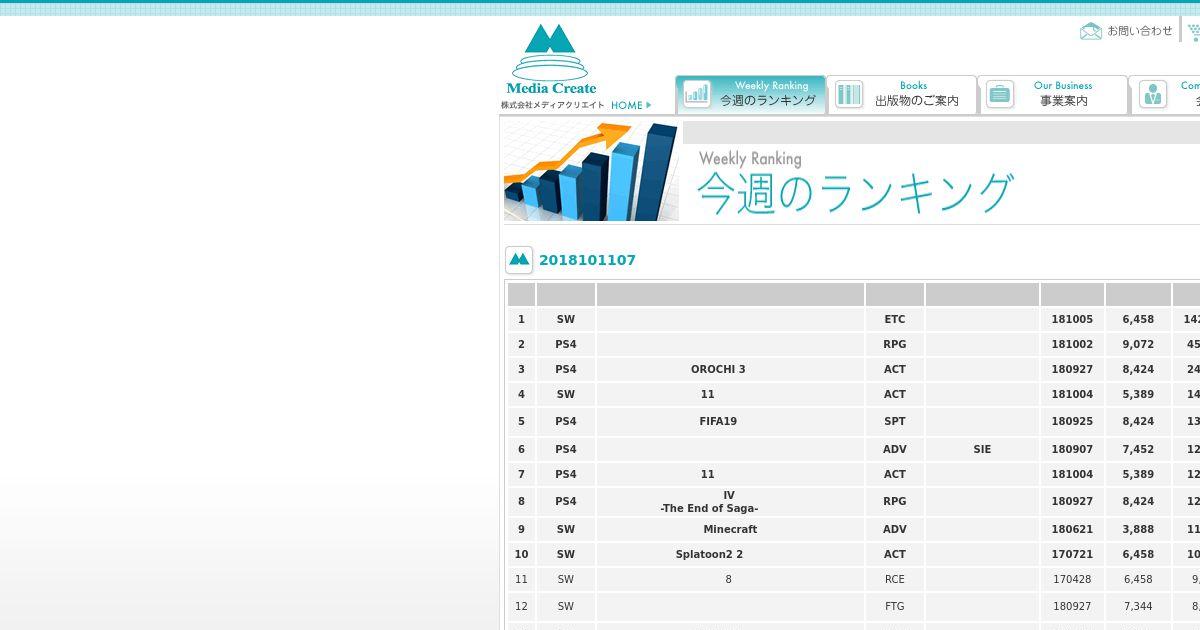Click the envelope contact icon
This screenshot has height=630, width=1200.
tap(1091, 31)
